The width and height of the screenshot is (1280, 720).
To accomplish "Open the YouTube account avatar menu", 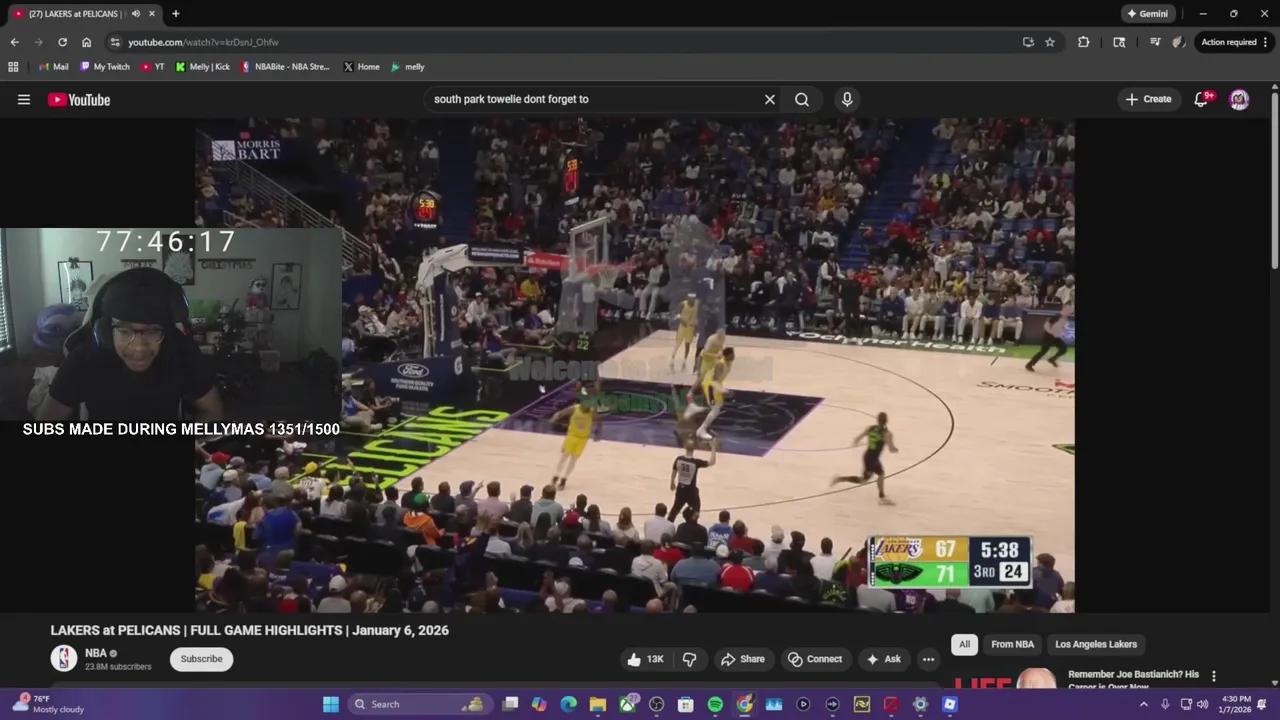I will tap(1239, 99).
